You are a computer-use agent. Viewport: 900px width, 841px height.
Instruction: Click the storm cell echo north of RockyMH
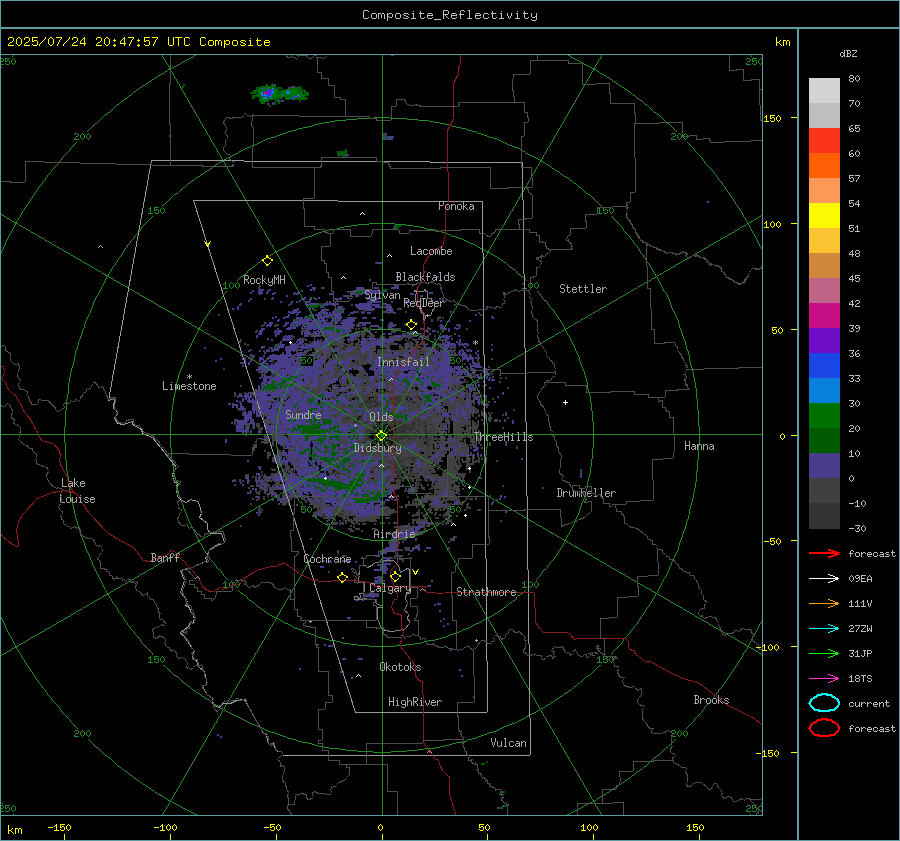[279, 93]
